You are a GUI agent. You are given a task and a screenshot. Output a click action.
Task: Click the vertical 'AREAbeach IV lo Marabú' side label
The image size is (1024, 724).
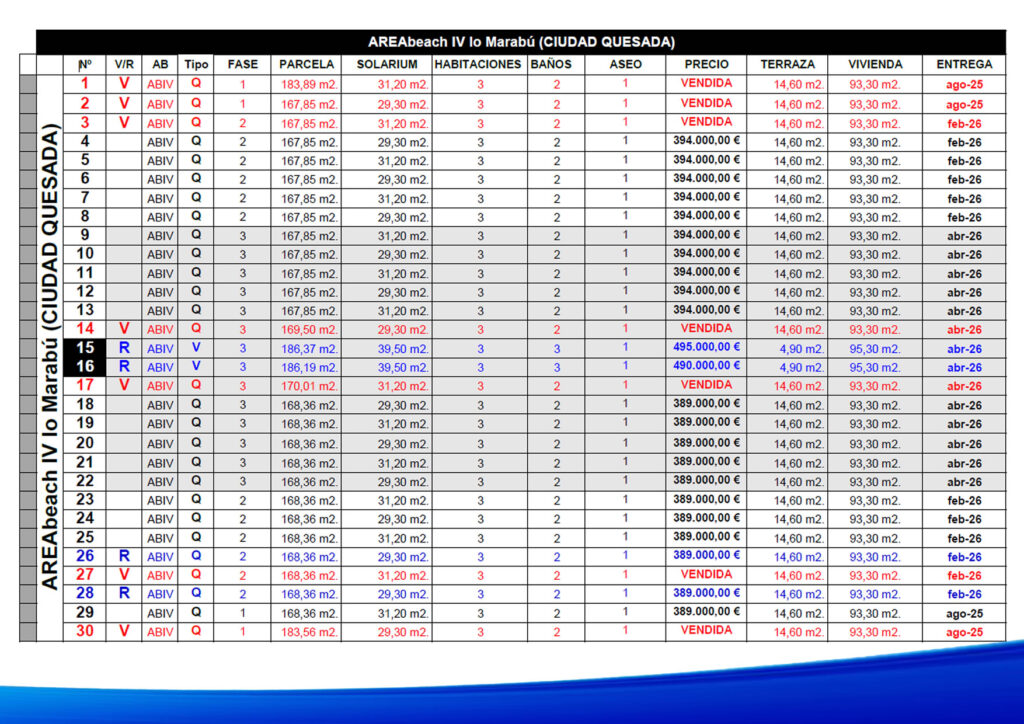point(50,356)
